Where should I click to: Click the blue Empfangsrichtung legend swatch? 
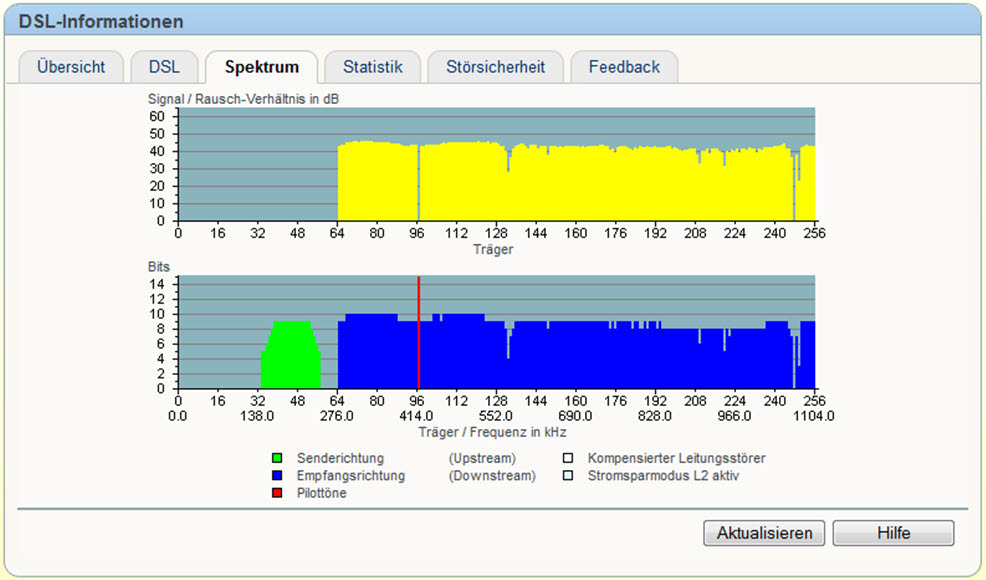tap(277, 476)
